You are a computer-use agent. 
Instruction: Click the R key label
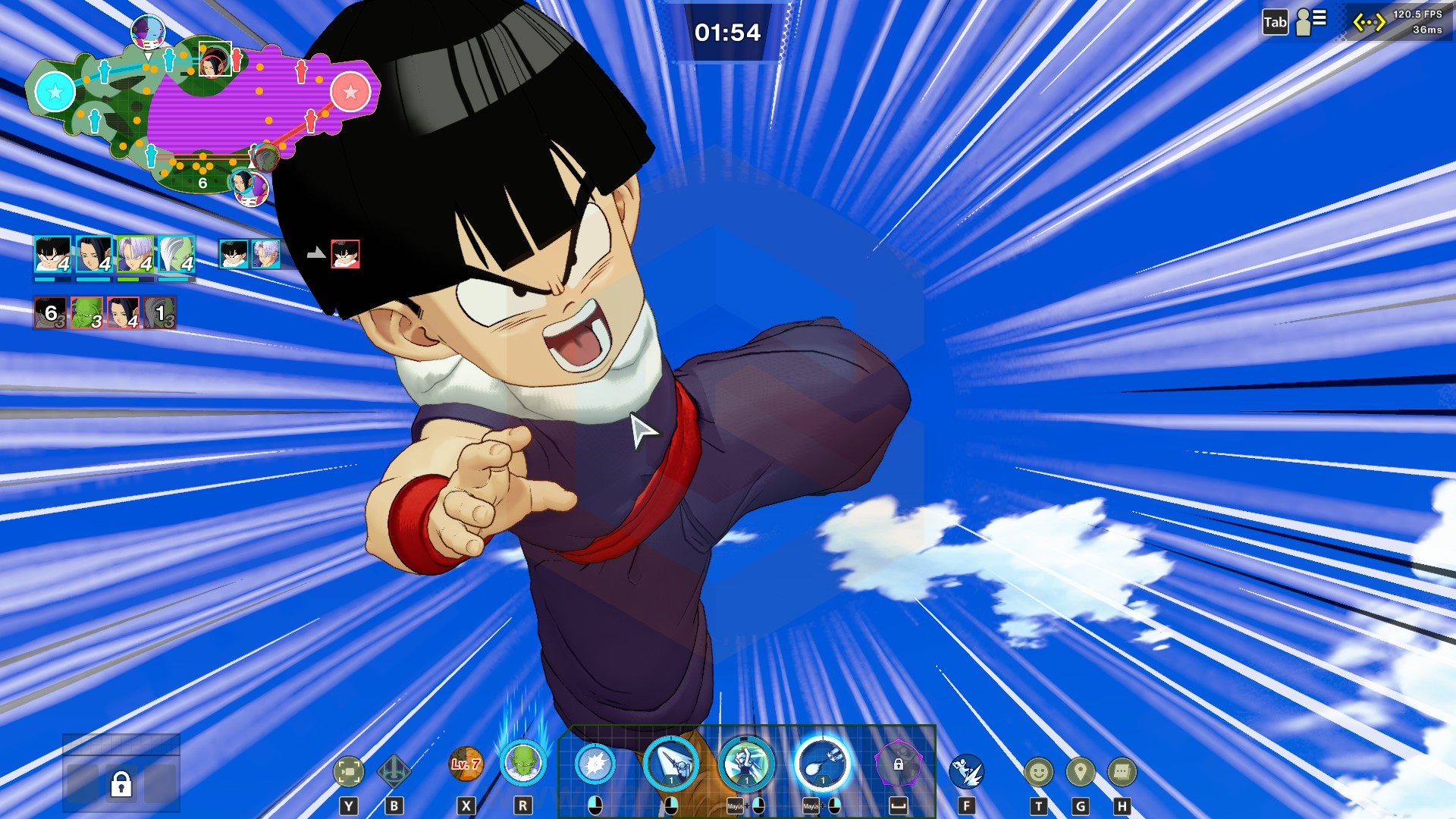tap(523, 805)
